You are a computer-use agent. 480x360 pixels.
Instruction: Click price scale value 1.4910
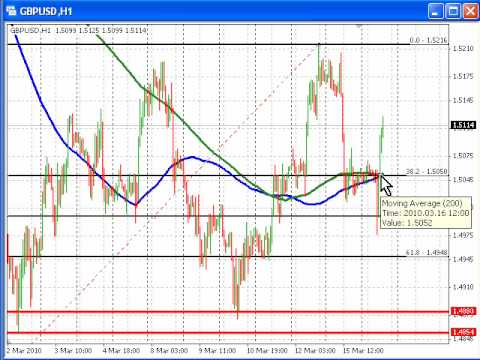[463, 287]
